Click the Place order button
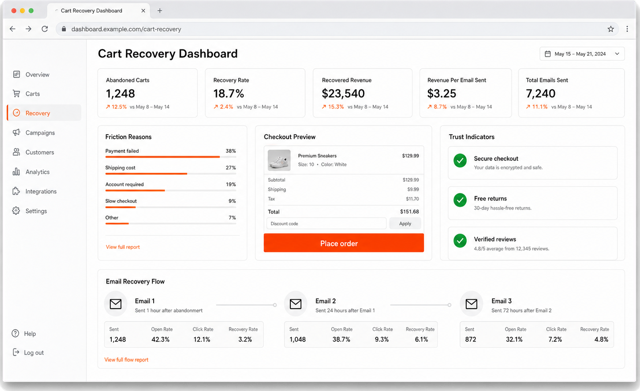 point(344,243)
